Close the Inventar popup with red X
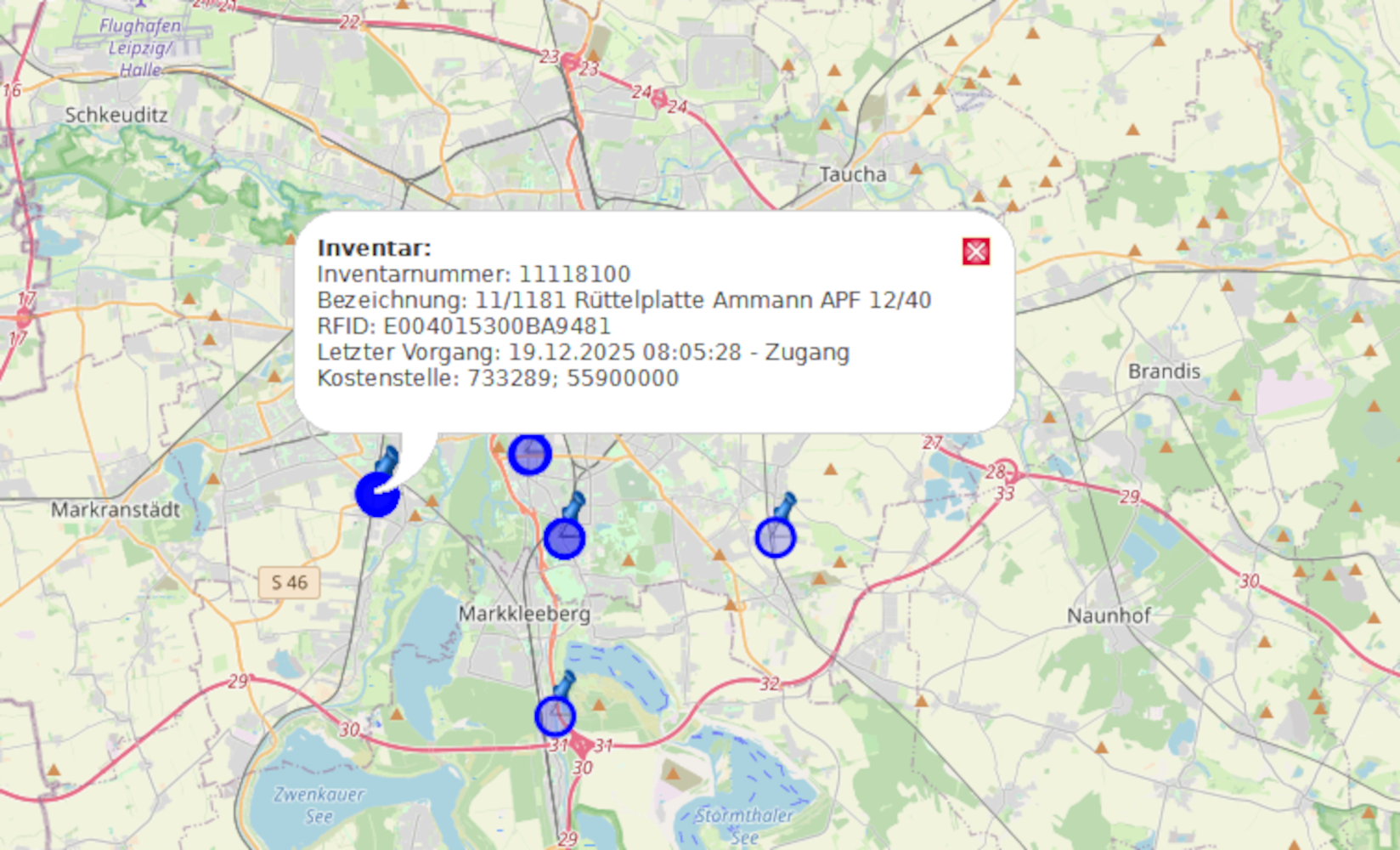The width and height of the screenshot is (1400, 850). 975,252
